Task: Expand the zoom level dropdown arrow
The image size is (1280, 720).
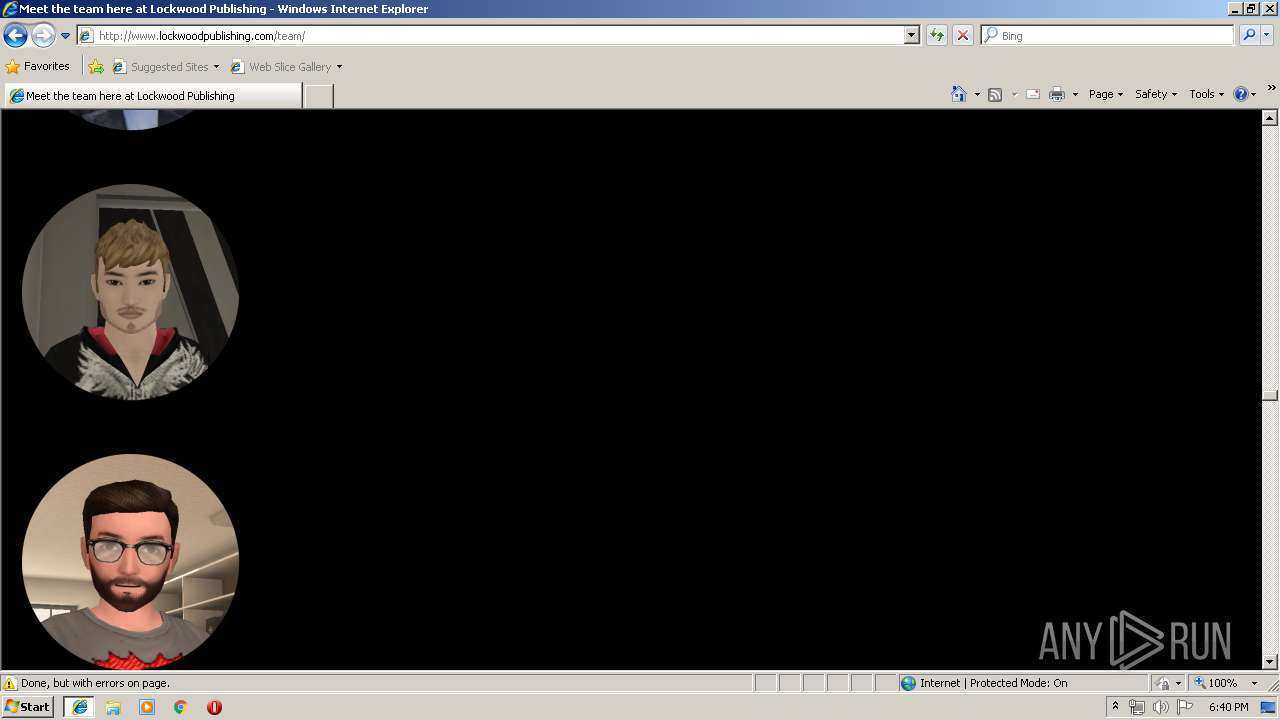Action: (x=1254, y=684)
